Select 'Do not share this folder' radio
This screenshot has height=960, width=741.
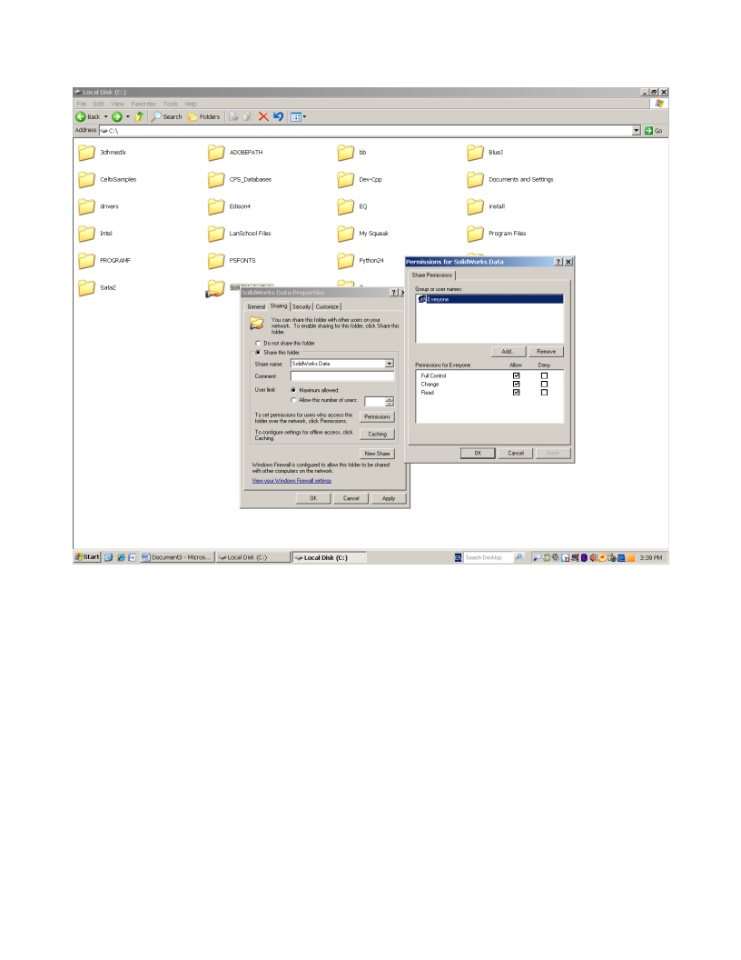coord(258,343)
